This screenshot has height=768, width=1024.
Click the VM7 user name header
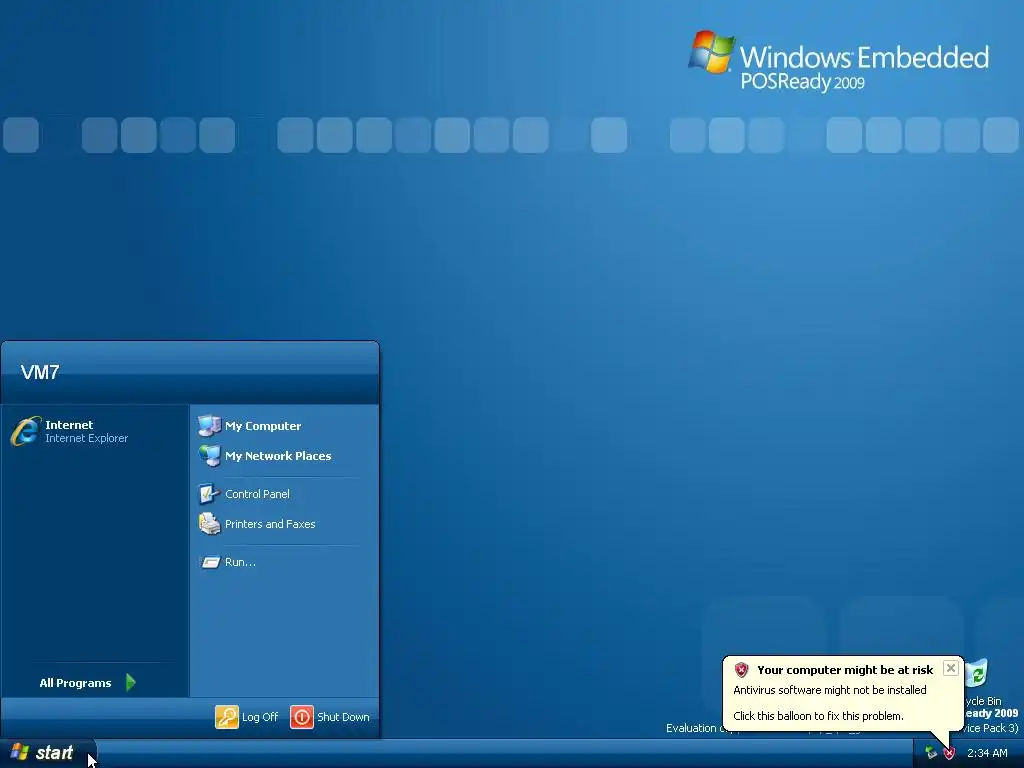coord(40,372)
